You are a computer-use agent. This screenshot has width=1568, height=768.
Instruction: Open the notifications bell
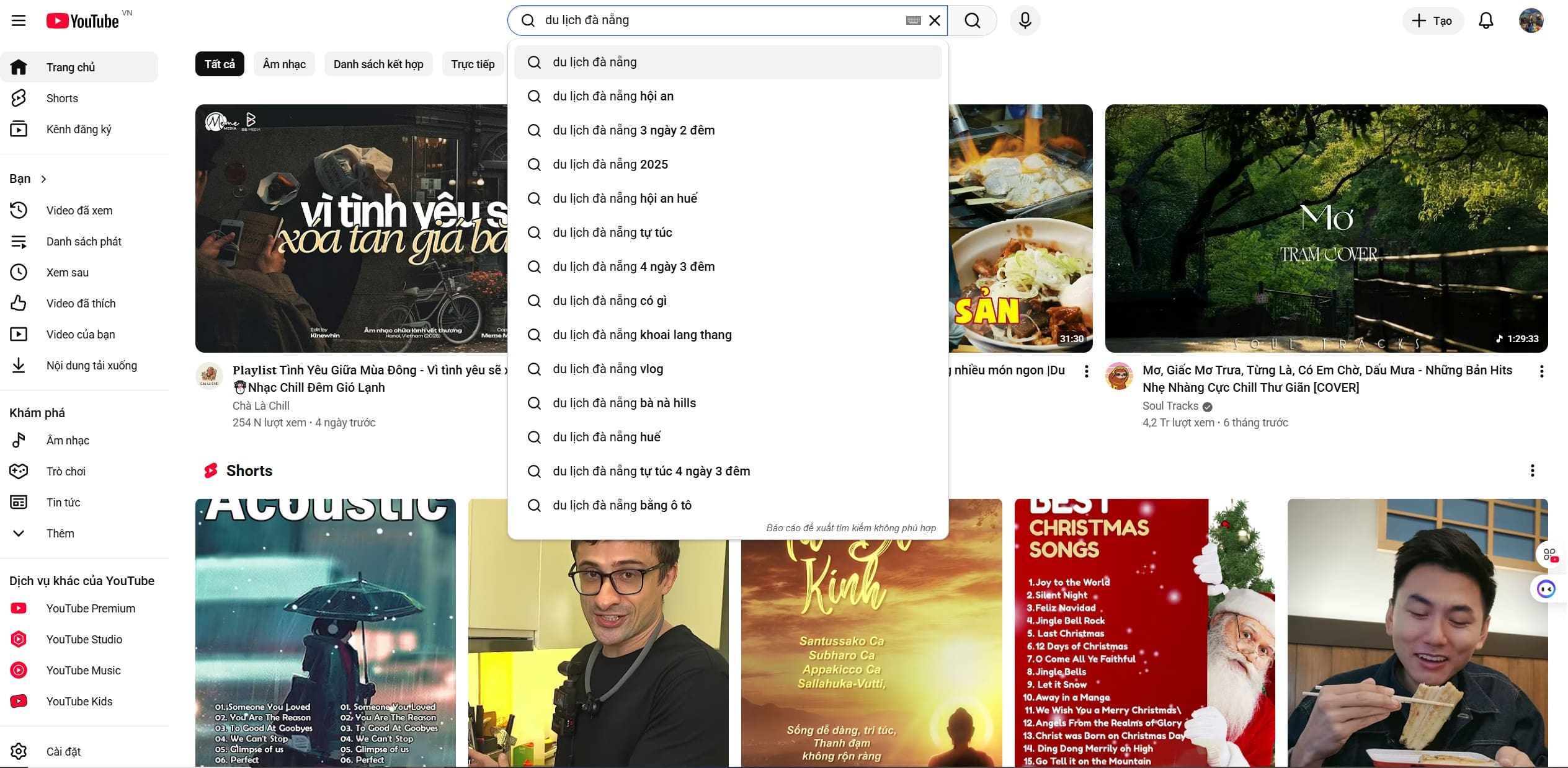tap(1486, 20)
